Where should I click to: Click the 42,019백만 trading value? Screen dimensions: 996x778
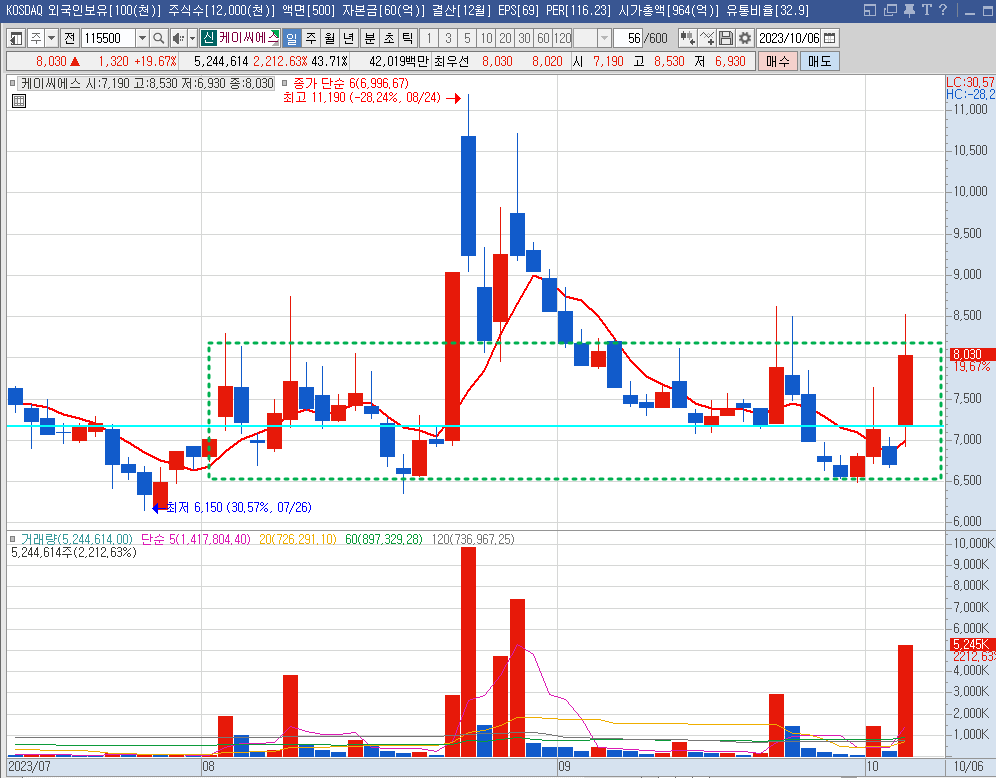click(399, 62)
